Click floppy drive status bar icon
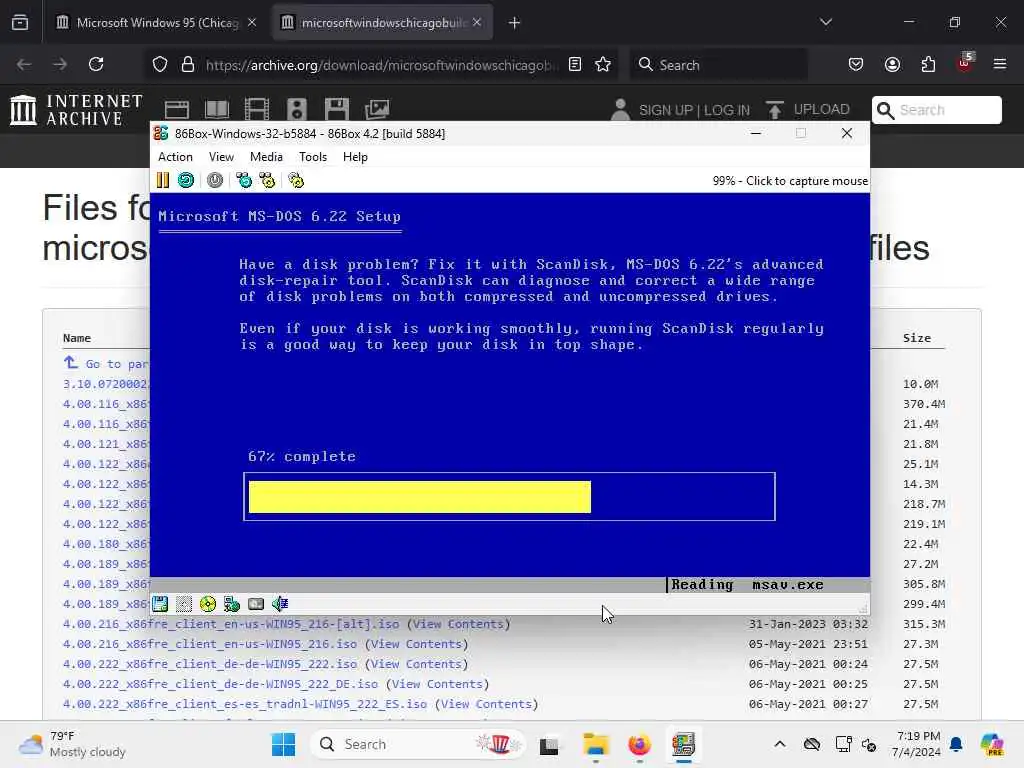Image resolution: width=1024 pixels, height=768 pixels. 160,604
